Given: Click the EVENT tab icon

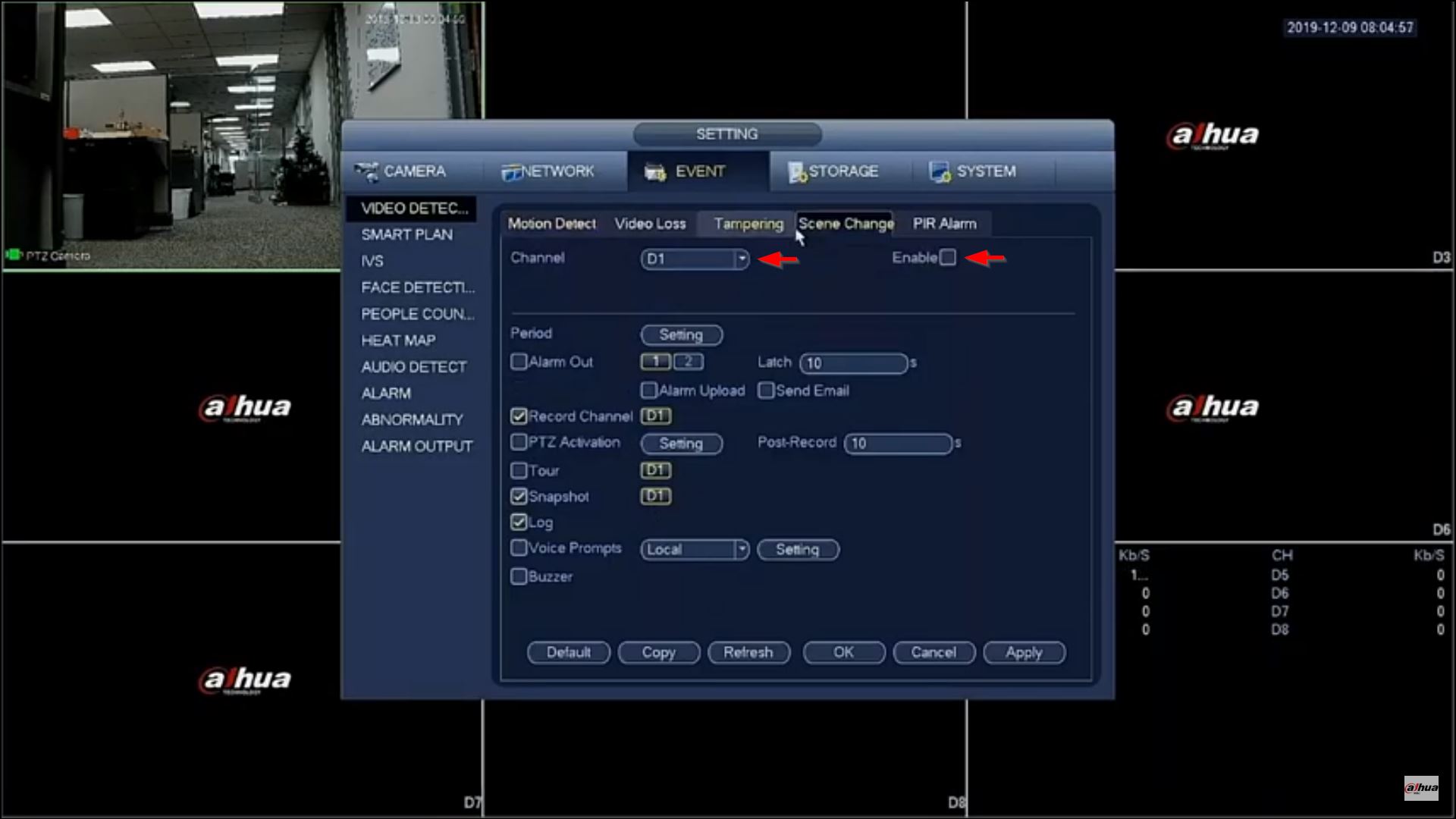Looking at the screenshot, I should (x=654, y=172).
